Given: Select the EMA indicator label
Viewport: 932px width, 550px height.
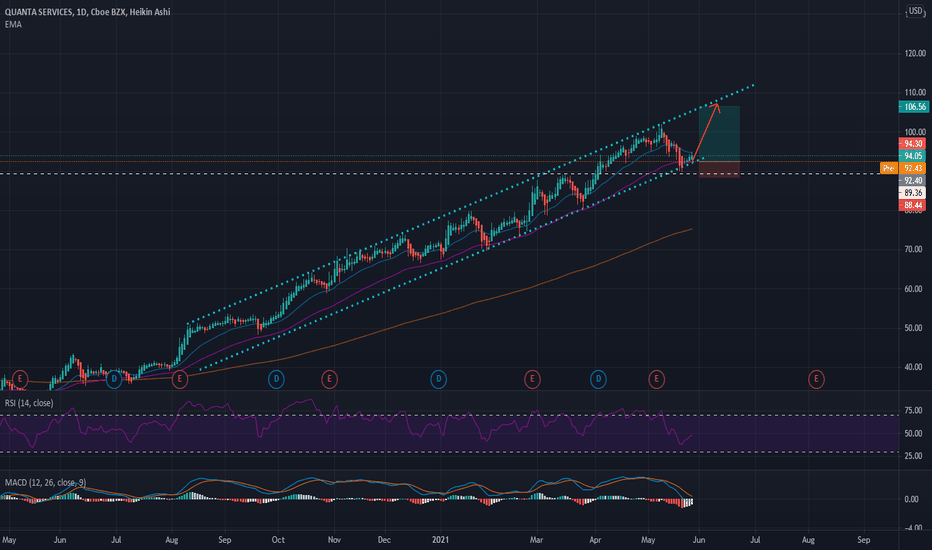Looking at the screenshot, I should [13, 24].
